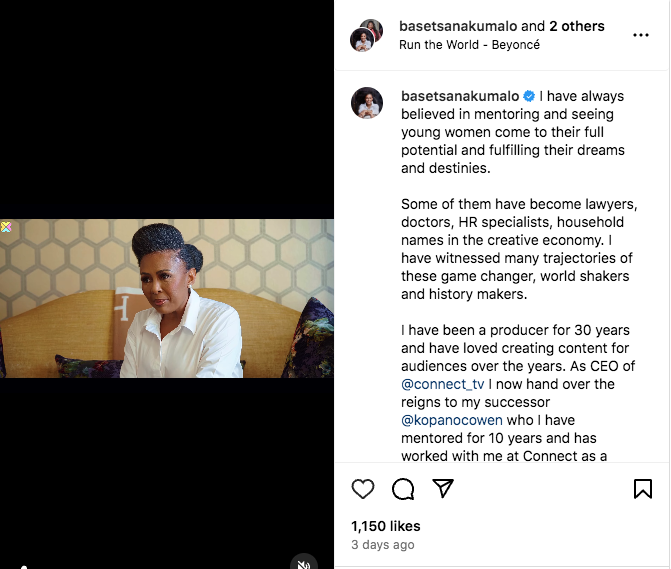Screen dimensions: 671x569
Task: Click the video to pause playback
Action: click(x=167, y=298)
